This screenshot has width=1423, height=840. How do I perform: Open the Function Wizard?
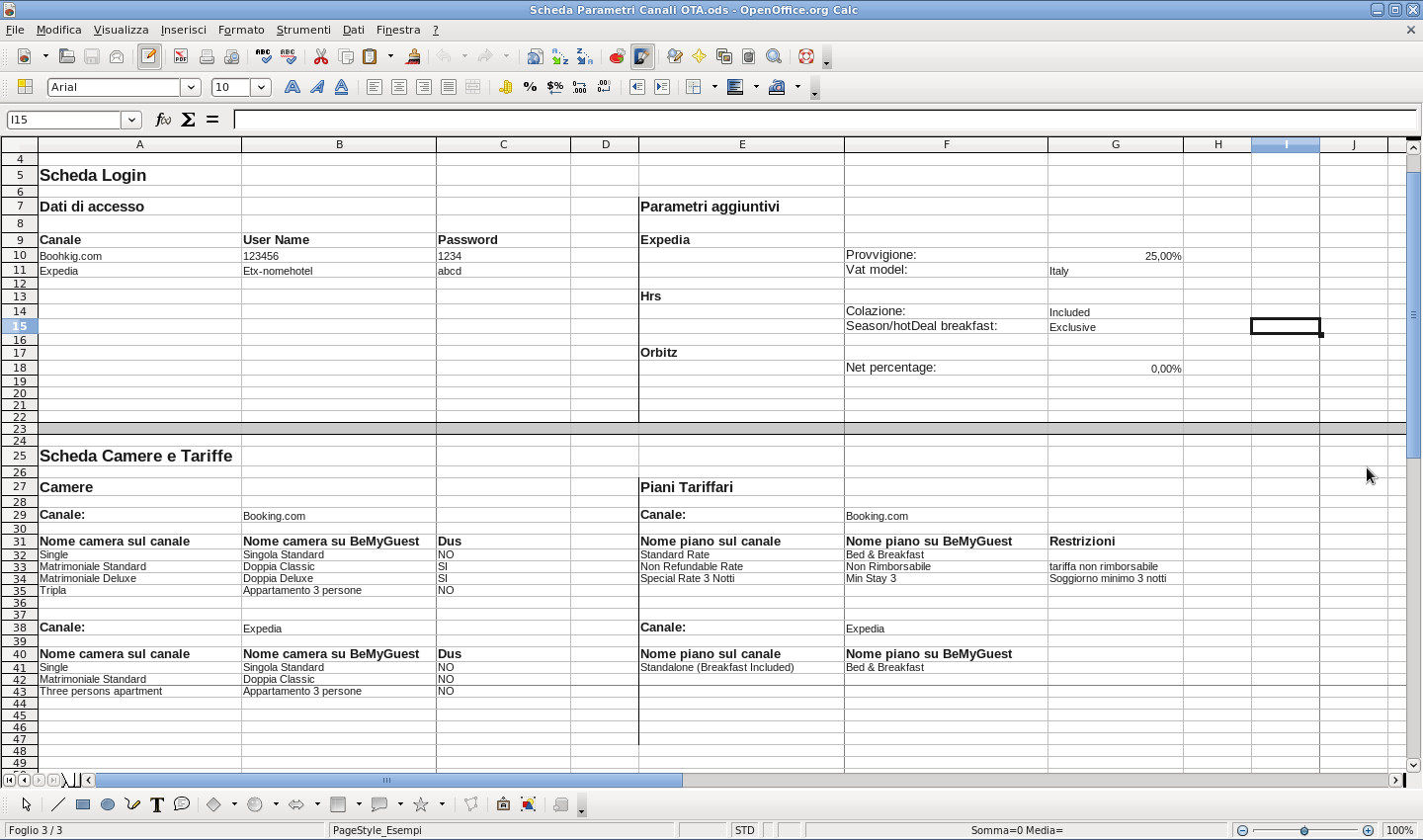click(x=163, y=120)
